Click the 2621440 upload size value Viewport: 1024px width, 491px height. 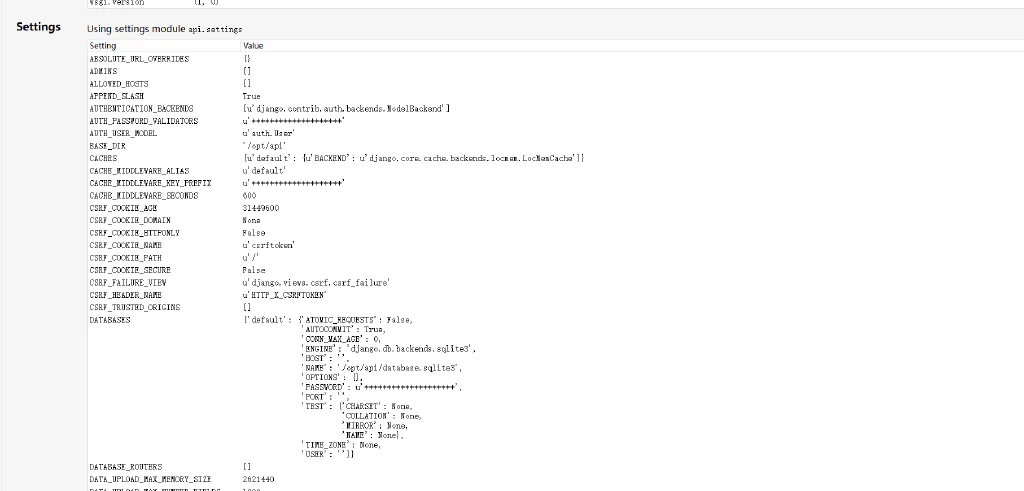coord(259,479)
